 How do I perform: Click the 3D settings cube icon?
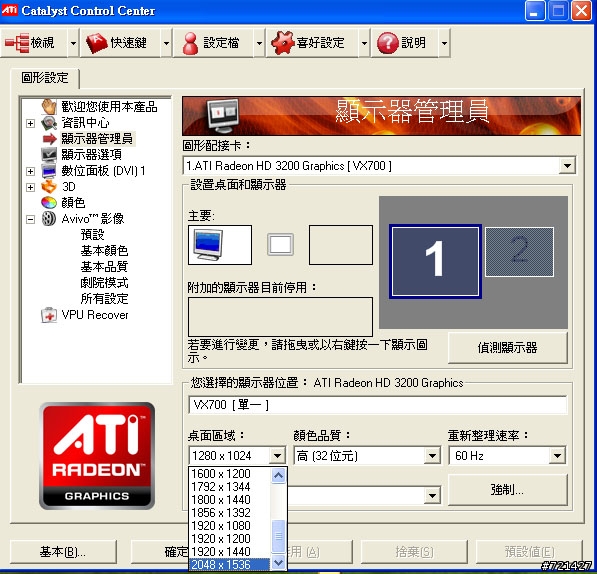point(49,187)
